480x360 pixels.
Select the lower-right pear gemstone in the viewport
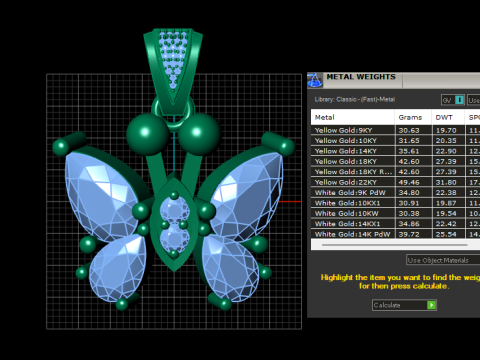tap(230, 268)
